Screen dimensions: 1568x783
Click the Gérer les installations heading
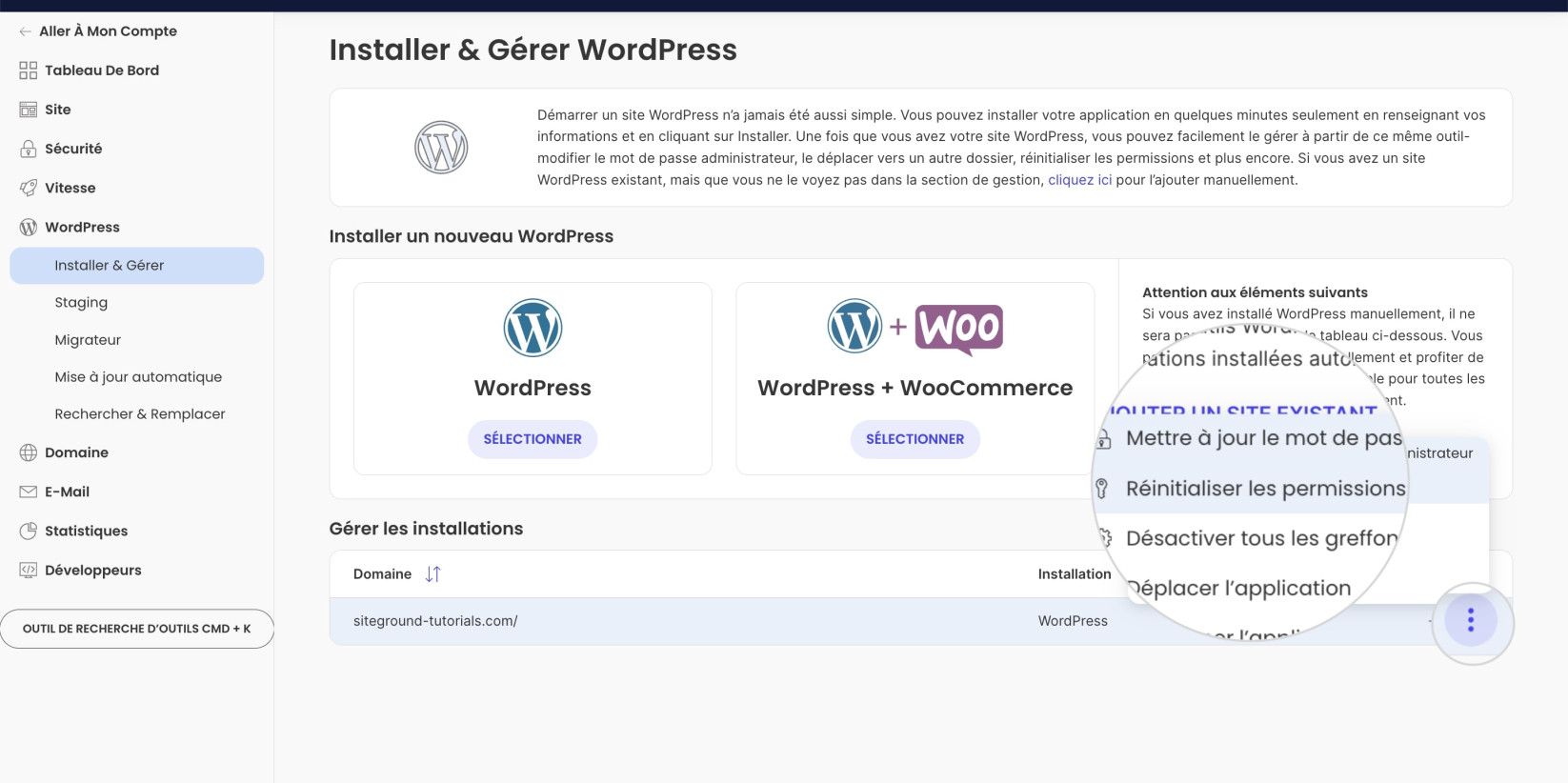[x=426, y=529]
